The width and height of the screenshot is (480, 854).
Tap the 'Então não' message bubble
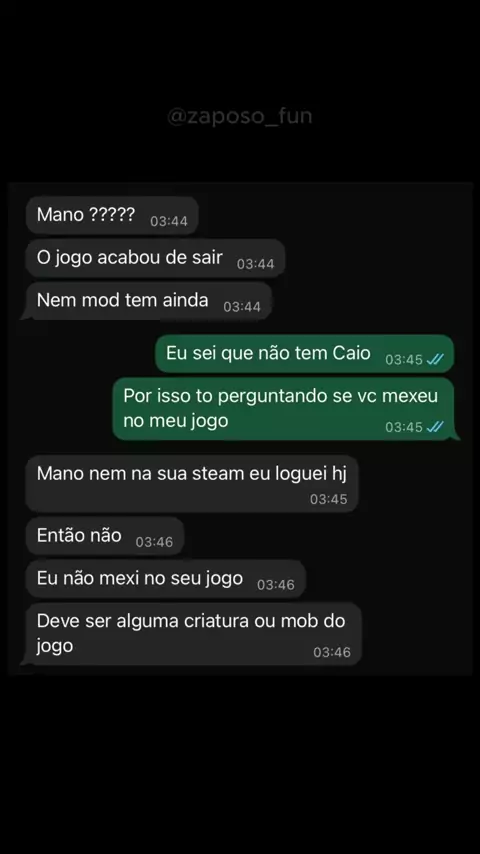pyautogui.click(x=105, y=536)
